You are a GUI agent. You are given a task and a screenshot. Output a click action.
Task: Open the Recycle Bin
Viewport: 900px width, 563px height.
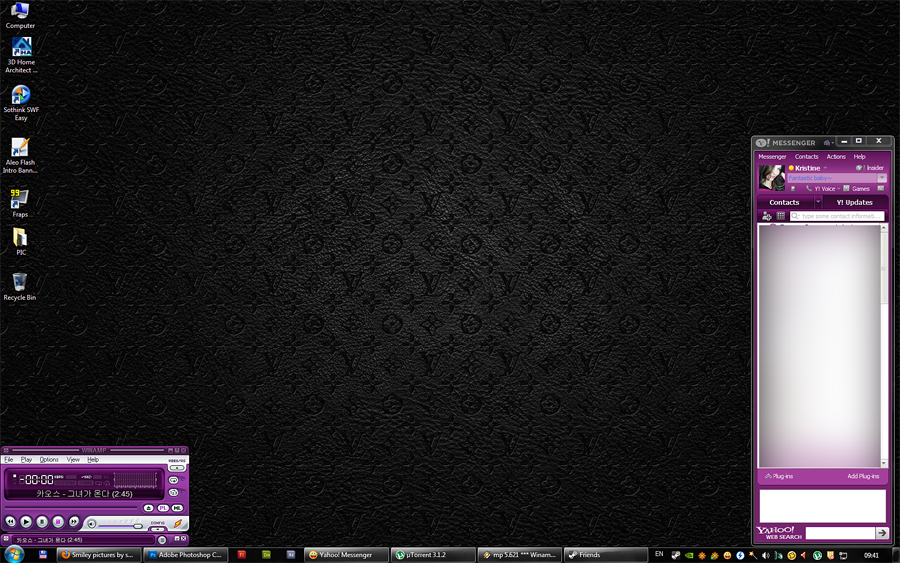20,286
